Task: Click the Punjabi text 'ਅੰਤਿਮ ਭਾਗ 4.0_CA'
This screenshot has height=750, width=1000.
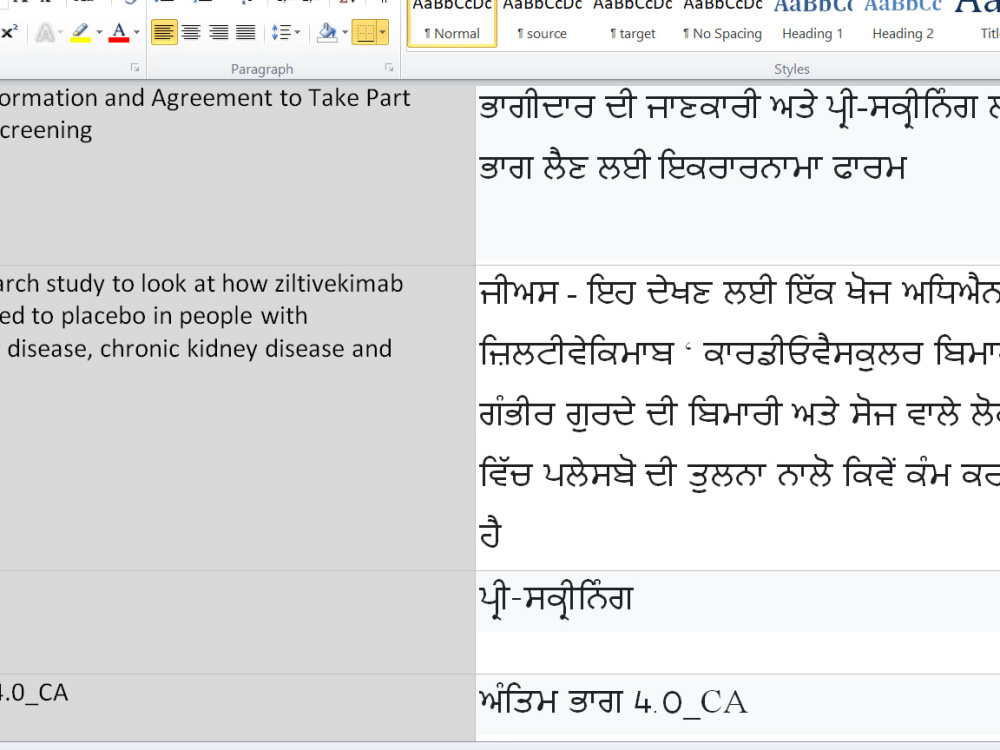Action: click(x=613, y=702)
